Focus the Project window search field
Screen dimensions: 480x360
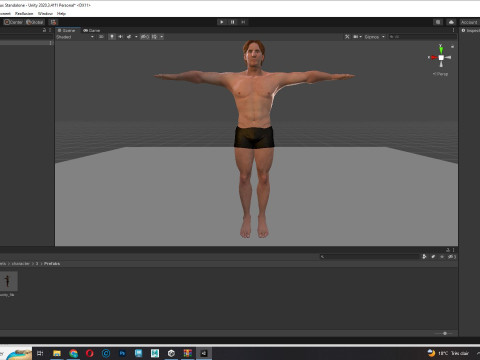tap(369, 256)
